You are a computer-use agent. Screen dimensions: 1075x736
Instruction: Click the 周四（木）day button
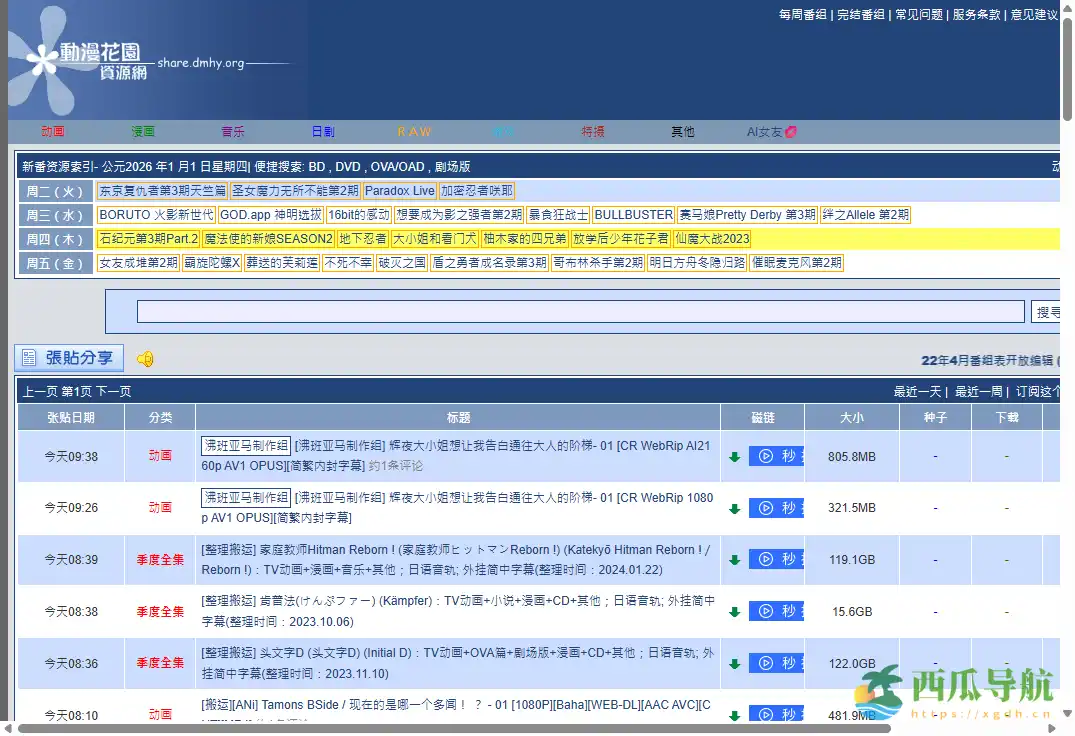(x=55, y=239)
